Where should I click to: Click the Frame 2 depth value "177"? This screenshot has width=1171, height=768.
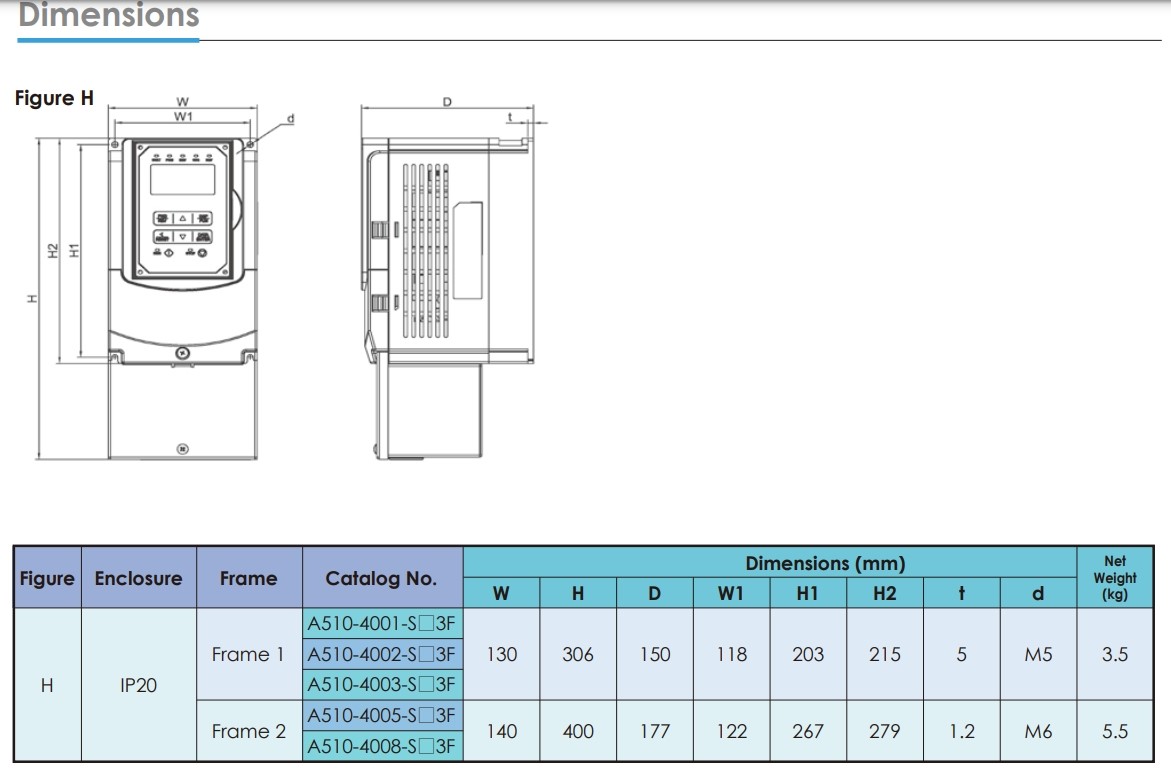pos(655,731)
